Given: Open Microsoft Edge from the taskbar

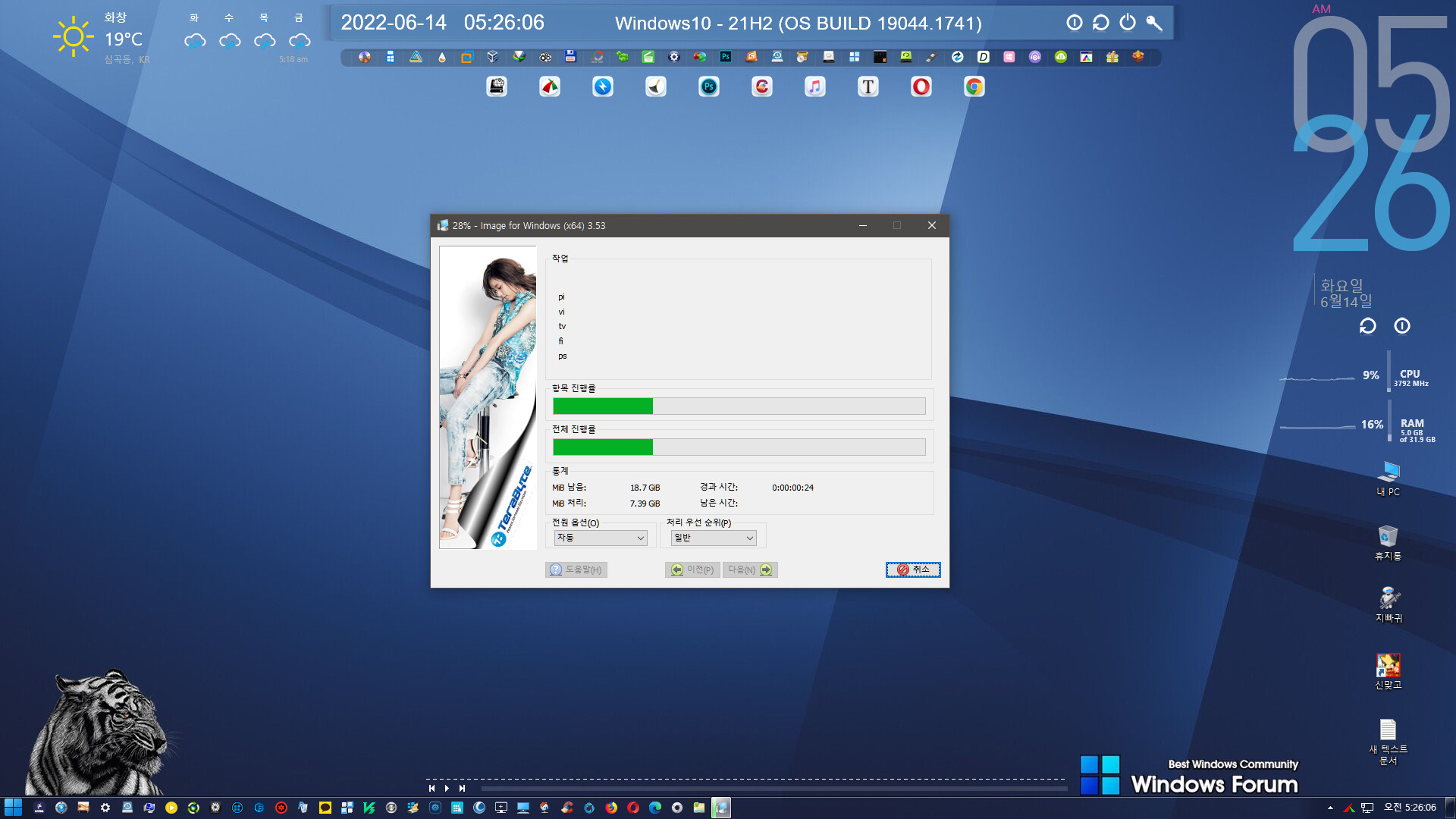Looking at the screenshot, I should [655, 808].
